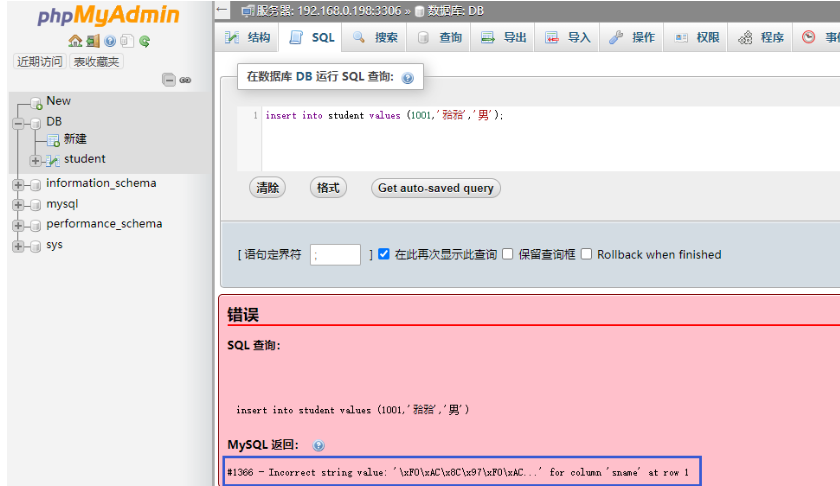Open phpMyAdmin documentation blue question icon
The height and width of the screenshot is (486, 840).
coord(110,41)
